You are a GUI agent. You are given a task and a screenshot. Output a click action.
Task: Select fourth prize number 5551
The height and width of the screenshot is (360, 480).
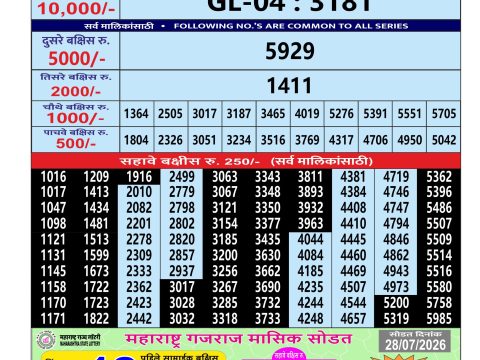(x=410, y=114)
